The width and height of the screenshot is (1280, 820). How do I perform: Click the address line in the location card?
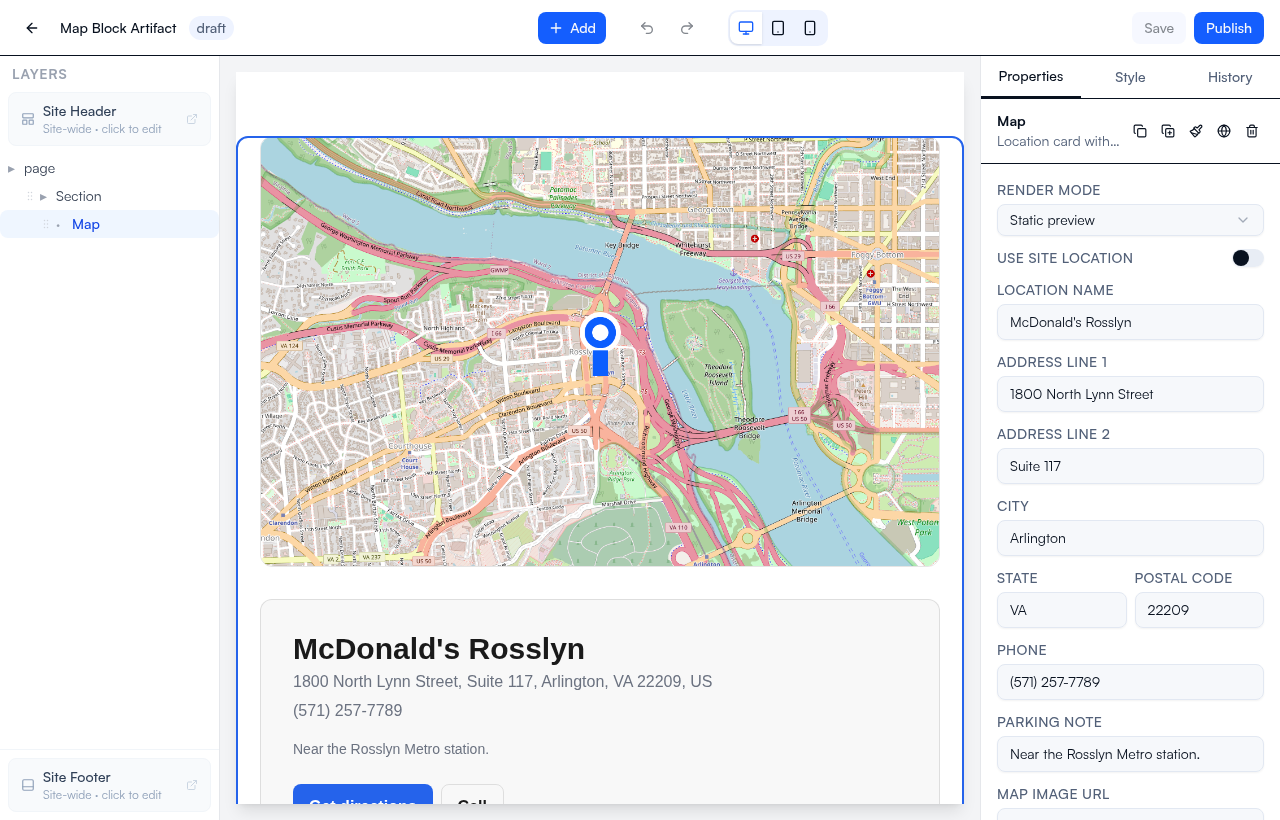pyautogui.click(x=502, y=681)
